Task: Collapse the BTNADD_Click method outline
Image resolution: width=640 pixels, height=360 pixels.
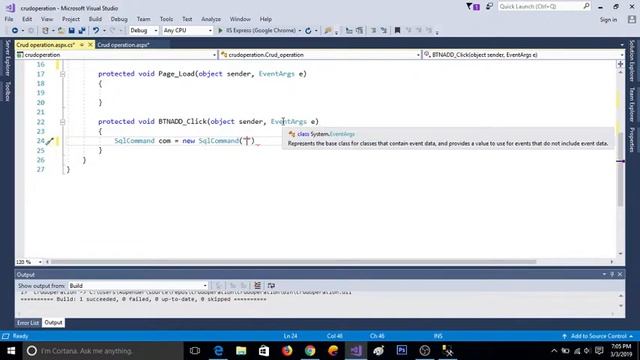Action: click(62, 122)
